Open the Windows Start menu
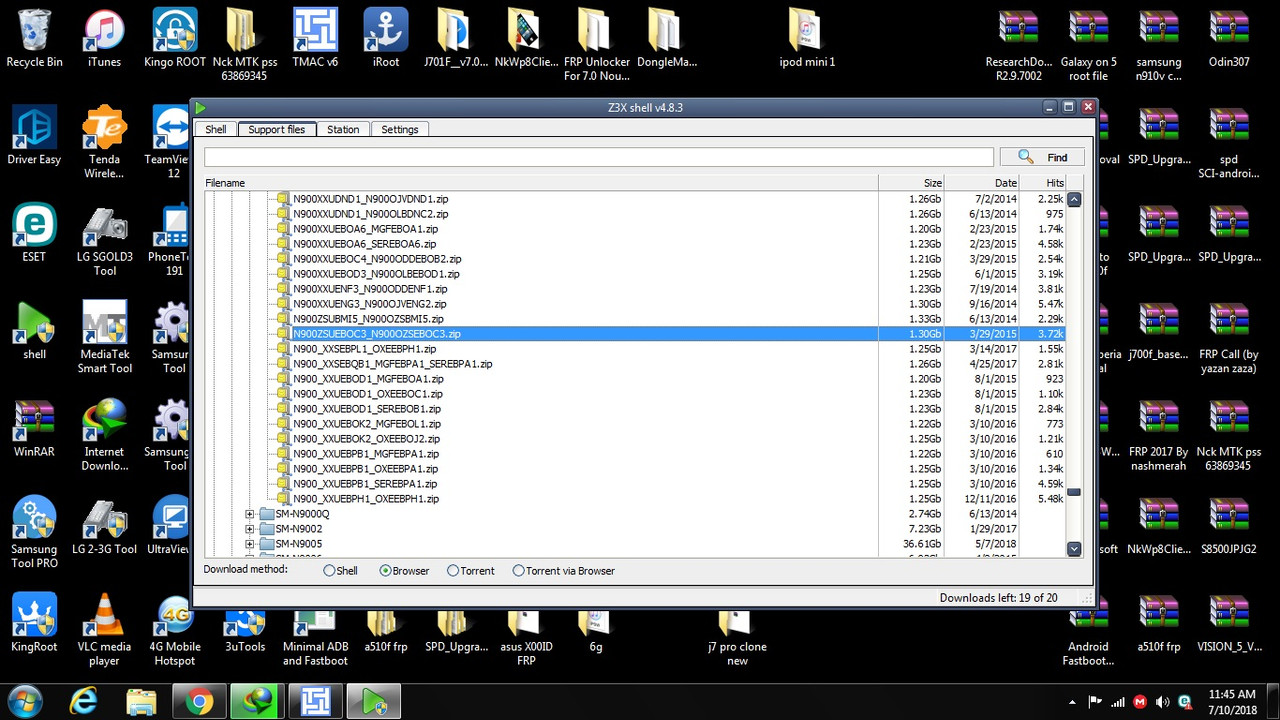The image size is (1280, 720). (x=25, y=701)
